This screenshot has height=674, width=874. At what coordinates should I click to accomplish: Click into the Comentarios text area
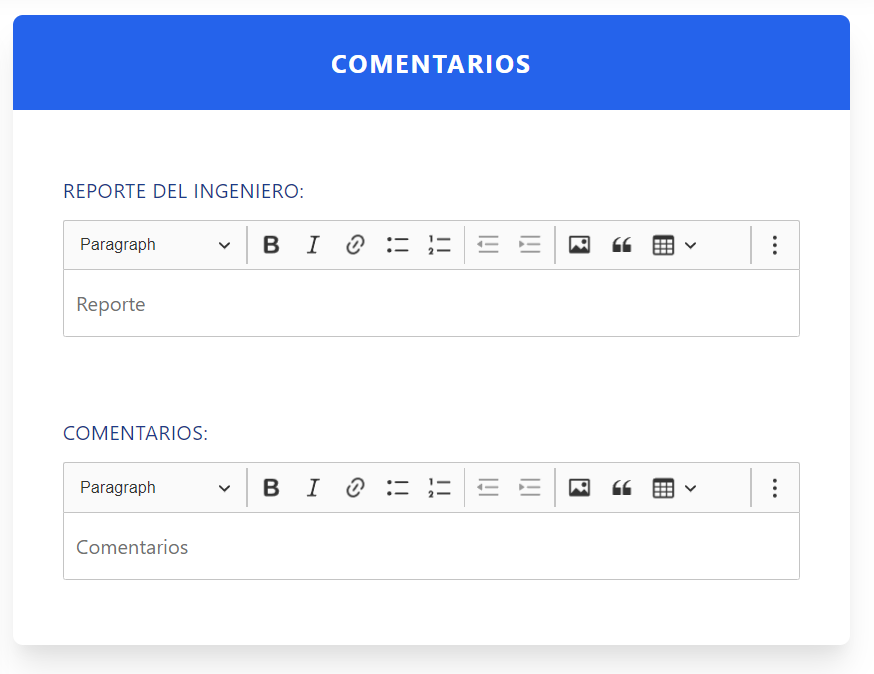pyautogui.click(x=431, y=547)
